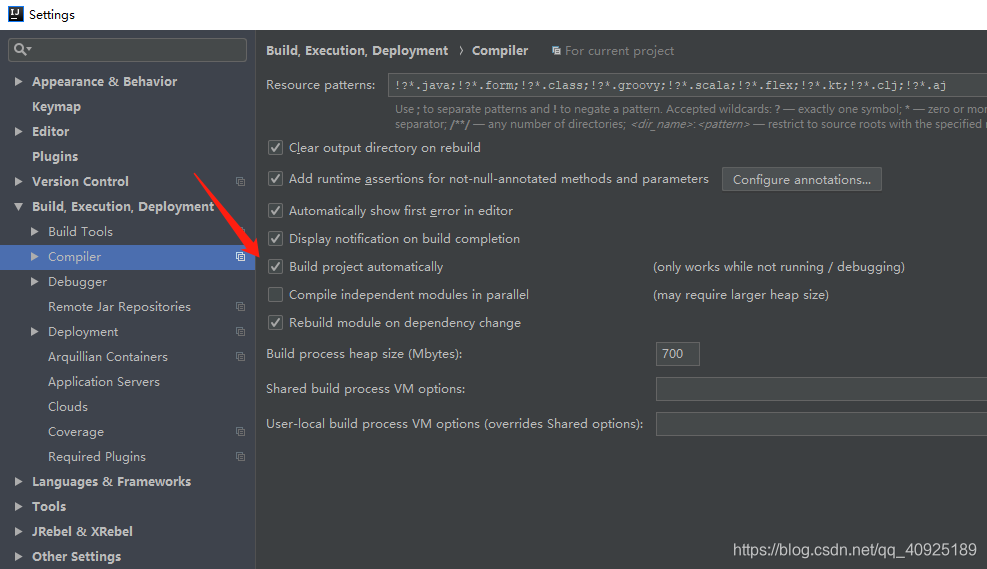Expand the Debugger subtree
This screenshot has width=987, height=569.
point(35,281)
